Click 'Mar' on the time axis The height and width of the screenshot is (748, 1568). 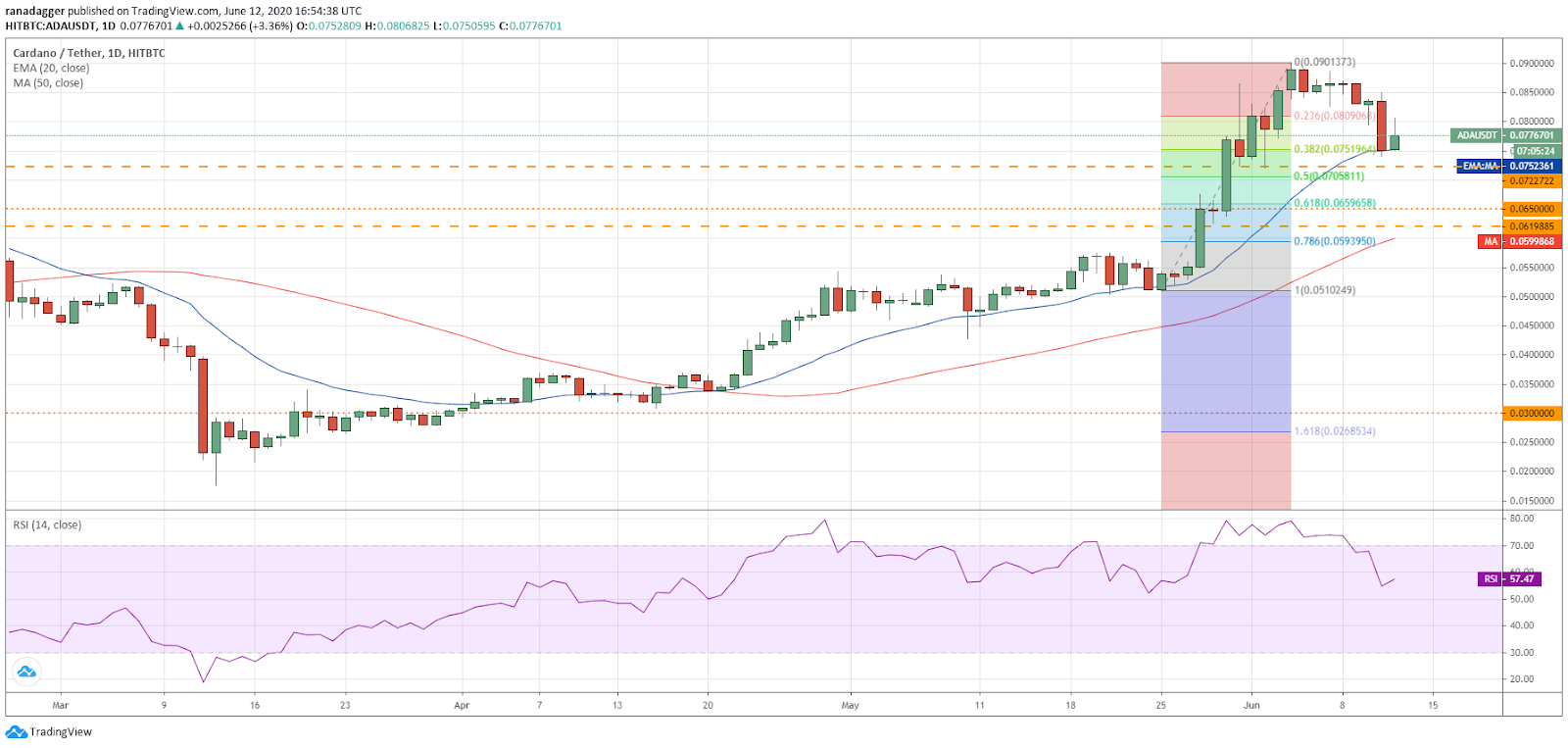[61, 706]
